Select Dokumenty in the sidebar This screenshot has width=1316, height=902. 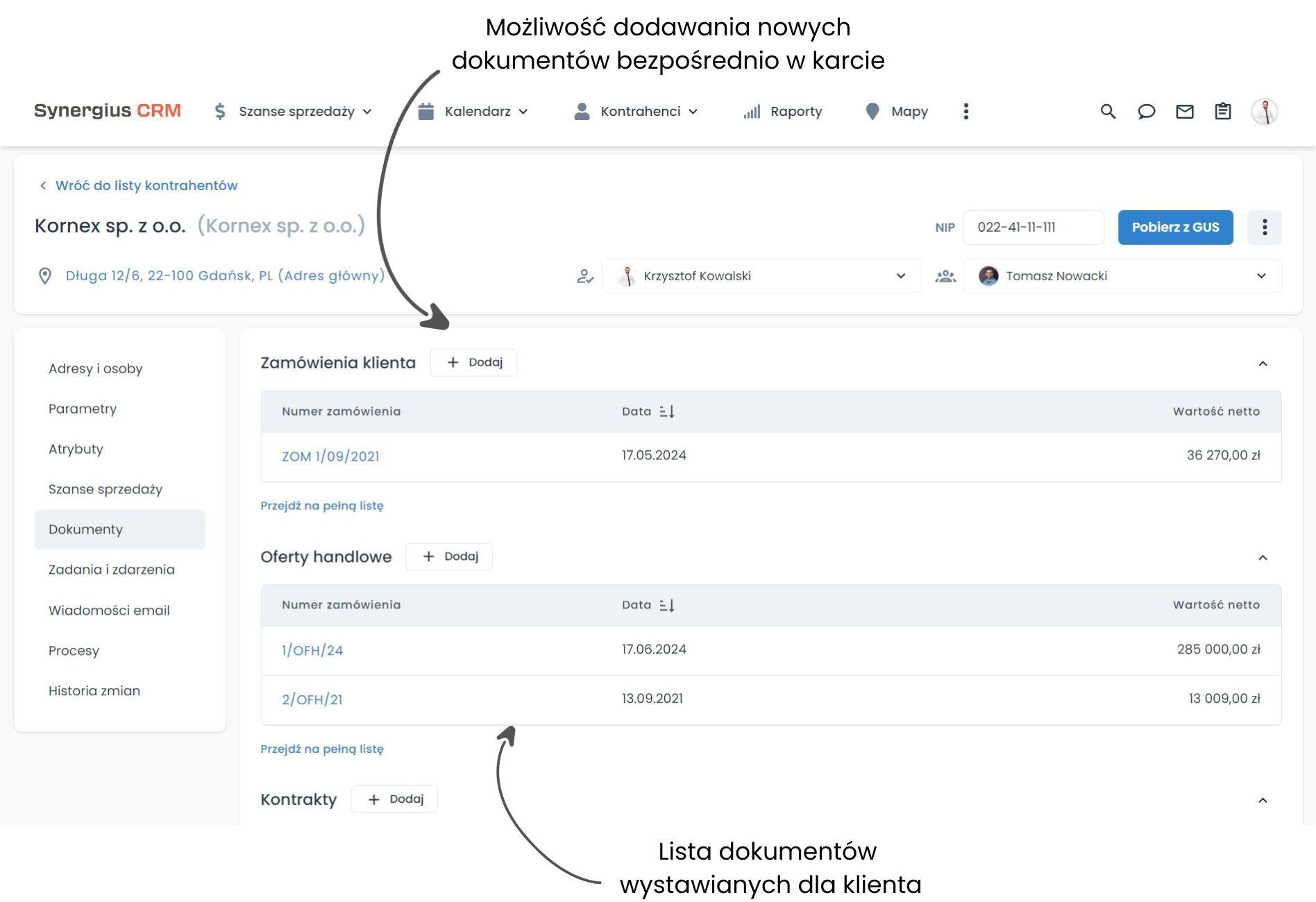[85, 529]
